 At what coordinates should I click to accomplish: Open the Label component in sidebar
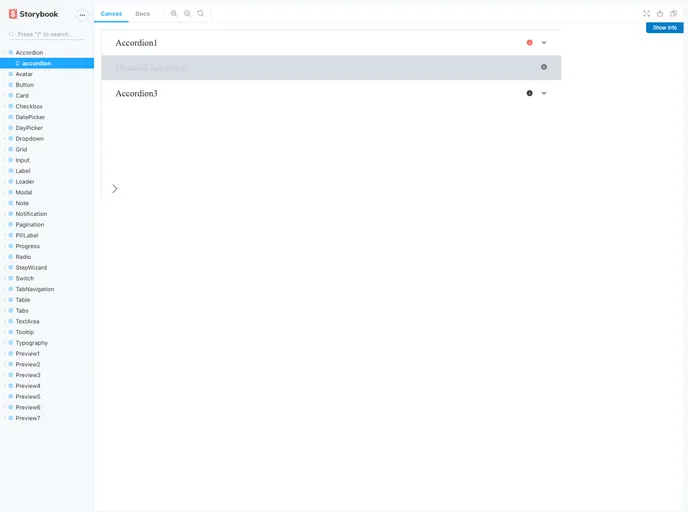click(23, 171)
